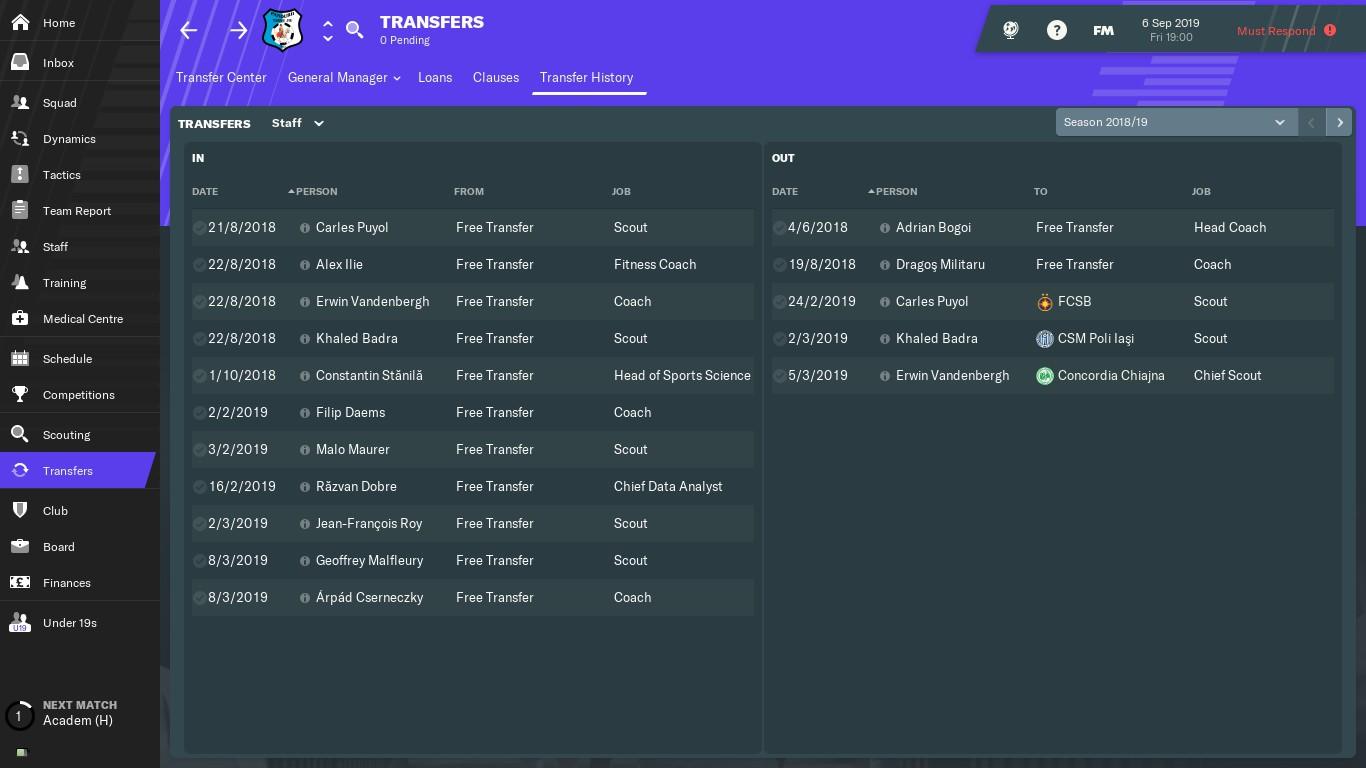
Task: Open info icon next to Carles Puyol
Action: pyautogui.click(x=305, y=228)
